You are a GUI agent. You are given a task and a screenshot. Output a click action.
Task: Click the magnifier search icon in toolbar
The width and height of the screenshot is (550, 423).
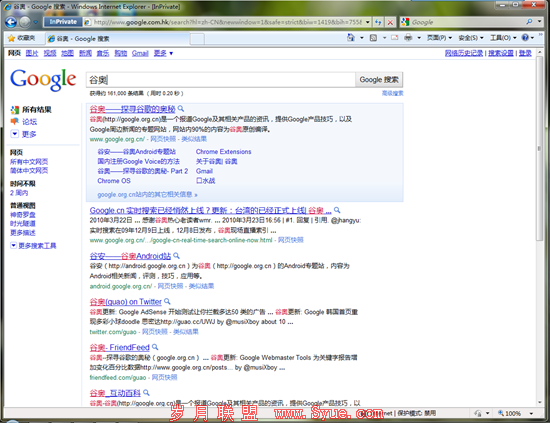click(529, 22)
